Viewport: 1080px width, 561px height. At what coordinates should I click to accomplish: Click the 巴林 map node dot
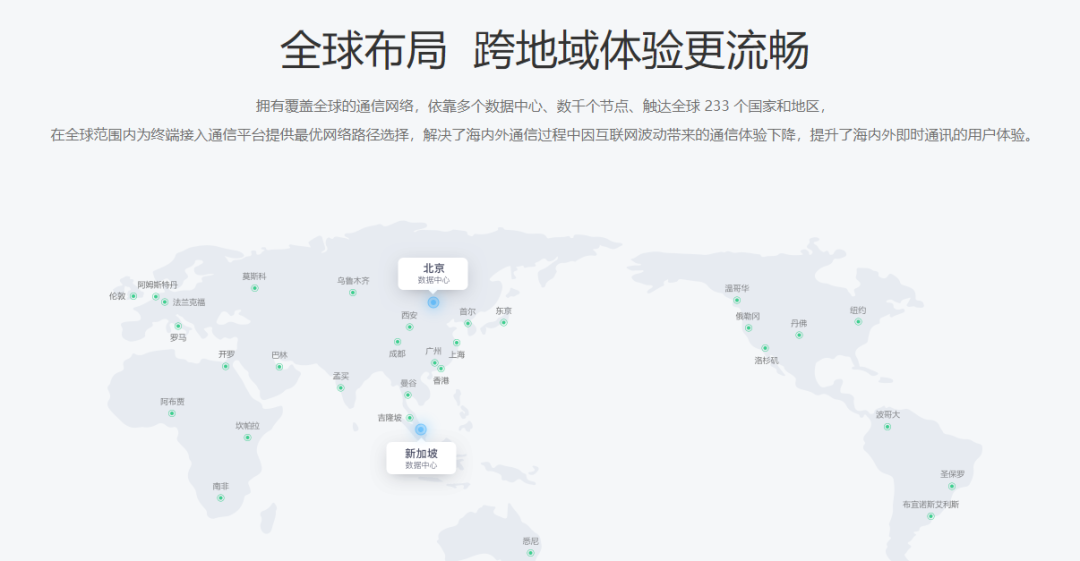[x=280, y=367]
